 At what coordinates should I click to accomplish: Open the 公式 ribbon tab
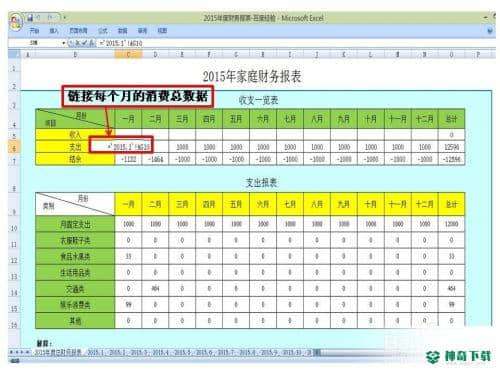click(x=103, y=31)
